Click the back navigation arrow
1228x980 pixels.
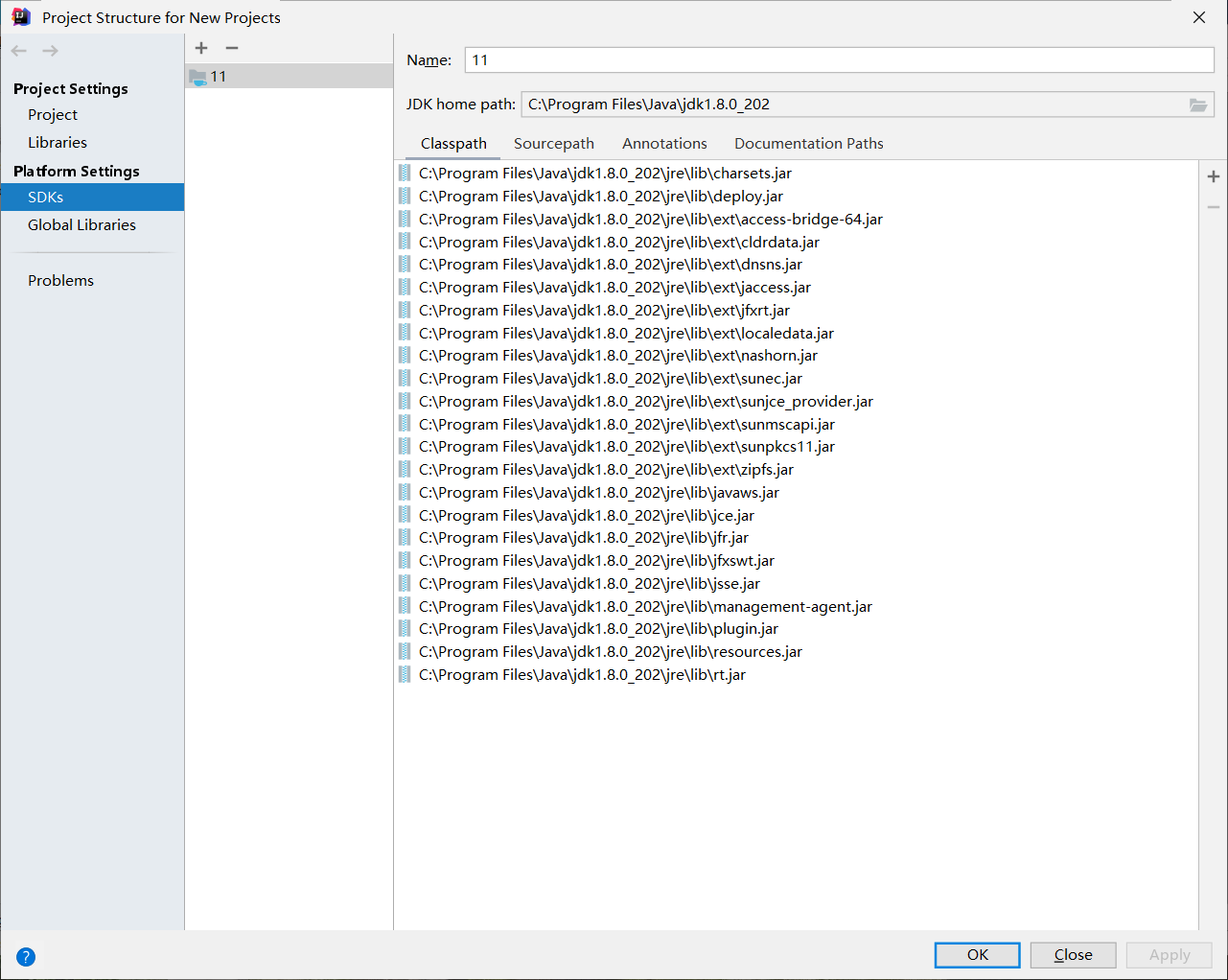click(19, 50)
